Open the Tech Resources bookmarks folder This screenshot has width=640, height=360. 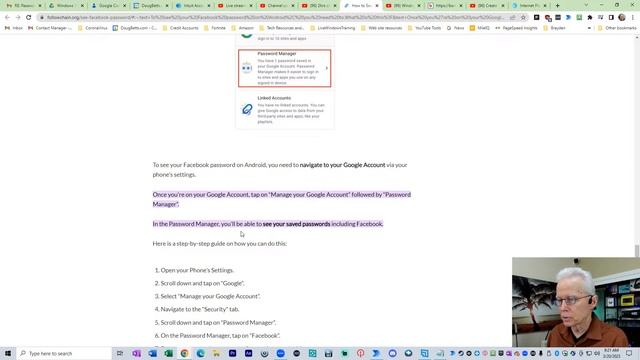click(x=281, y=28)
